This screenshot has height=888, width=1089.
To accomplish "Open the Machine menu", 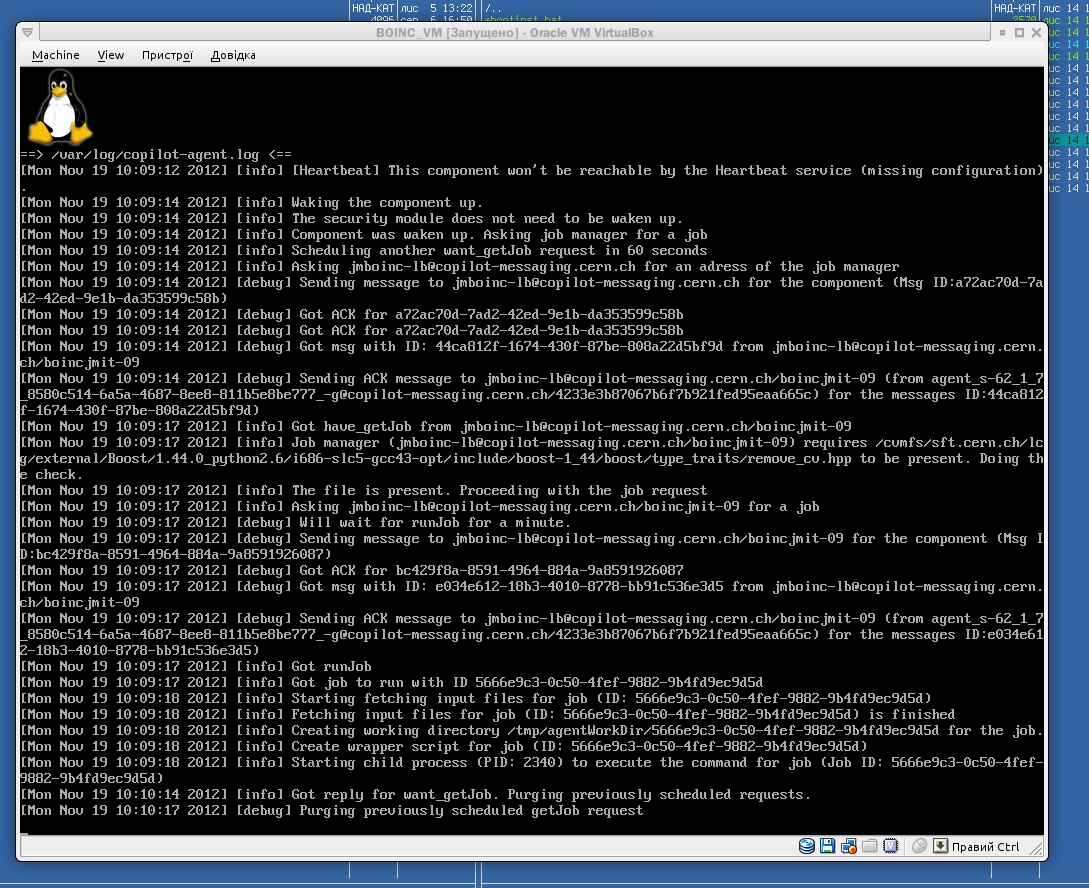I will click(x=55, y=55).
